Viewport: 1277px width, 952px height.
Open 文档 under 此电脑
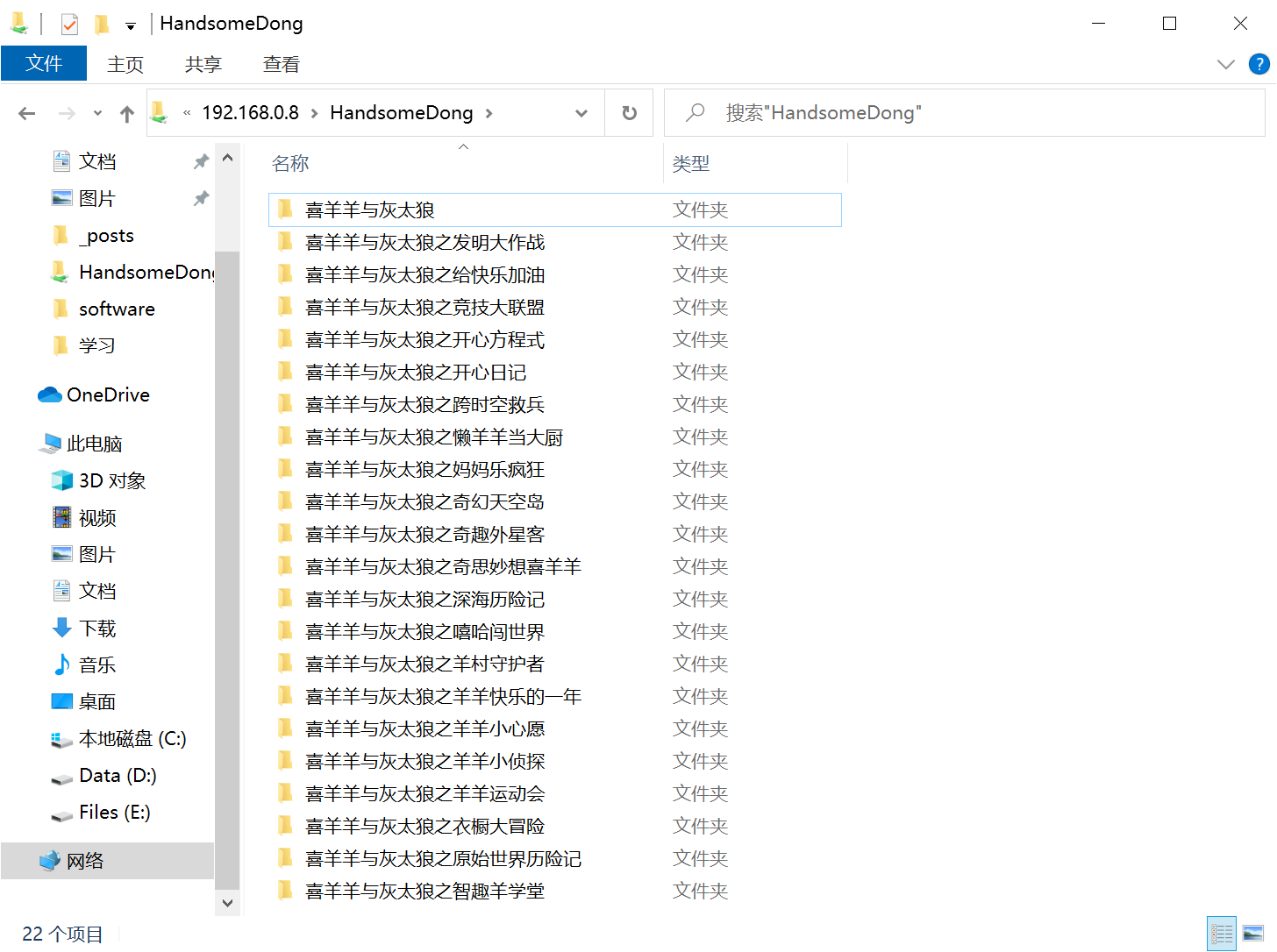pyautogui.click(x=97, y=592)
